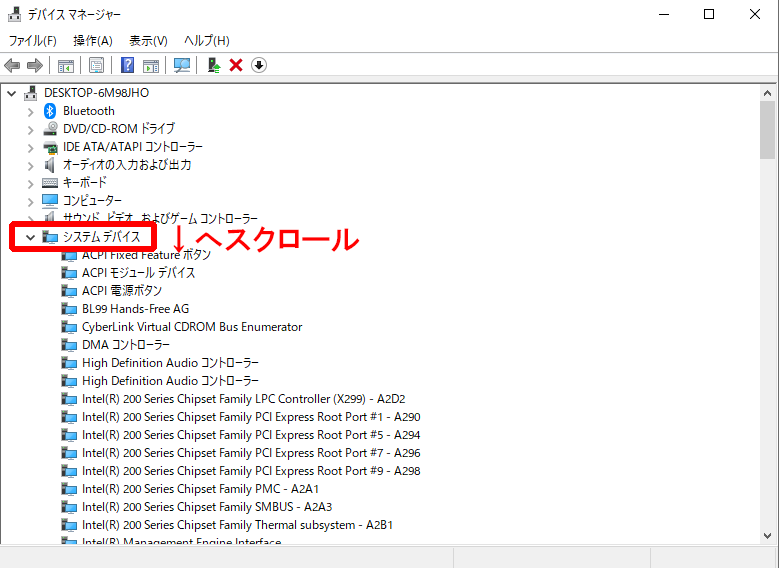Viewport: 779px width, 568px height.
Task: Select second High Definition Audio コントローラー
Action: click(170, 381)
